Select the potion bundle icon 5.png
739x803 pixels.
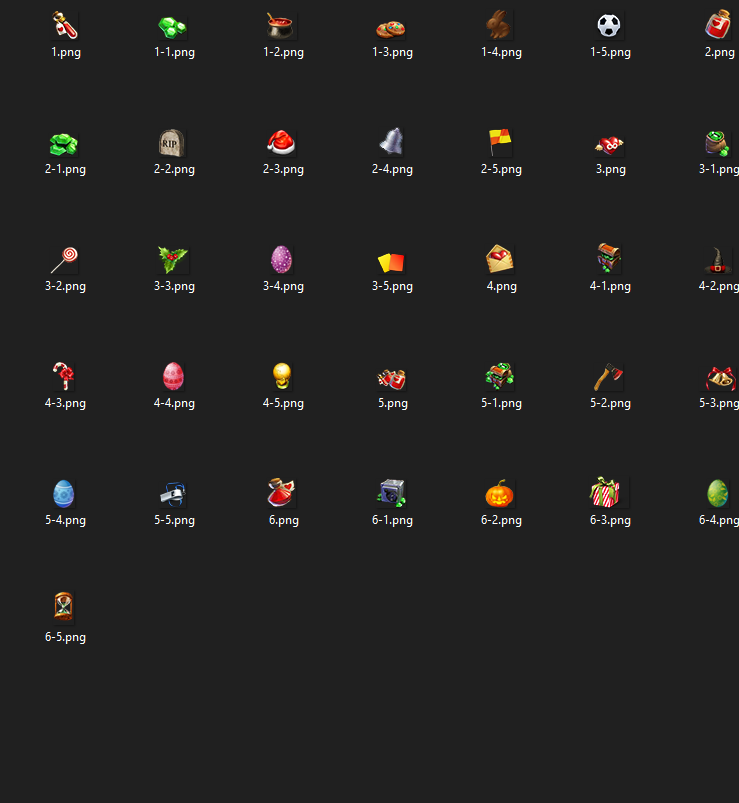click(x=392, y=379)
